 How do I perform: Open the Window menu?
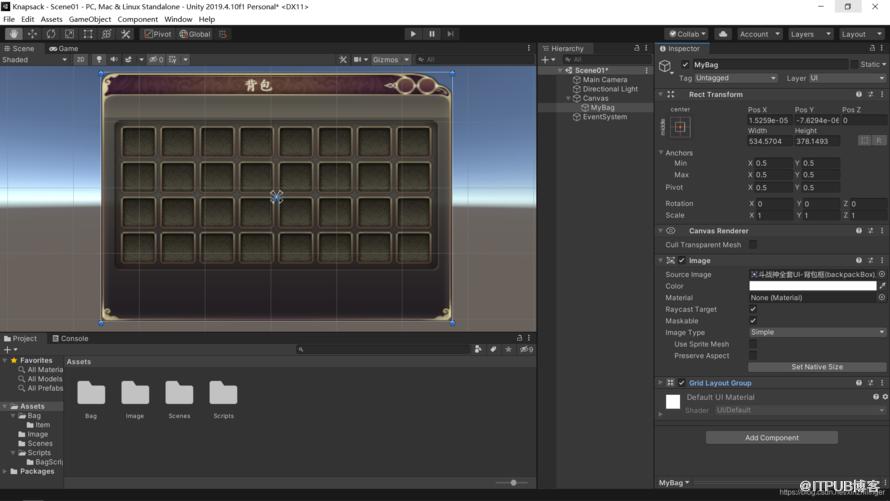(178, 19)
